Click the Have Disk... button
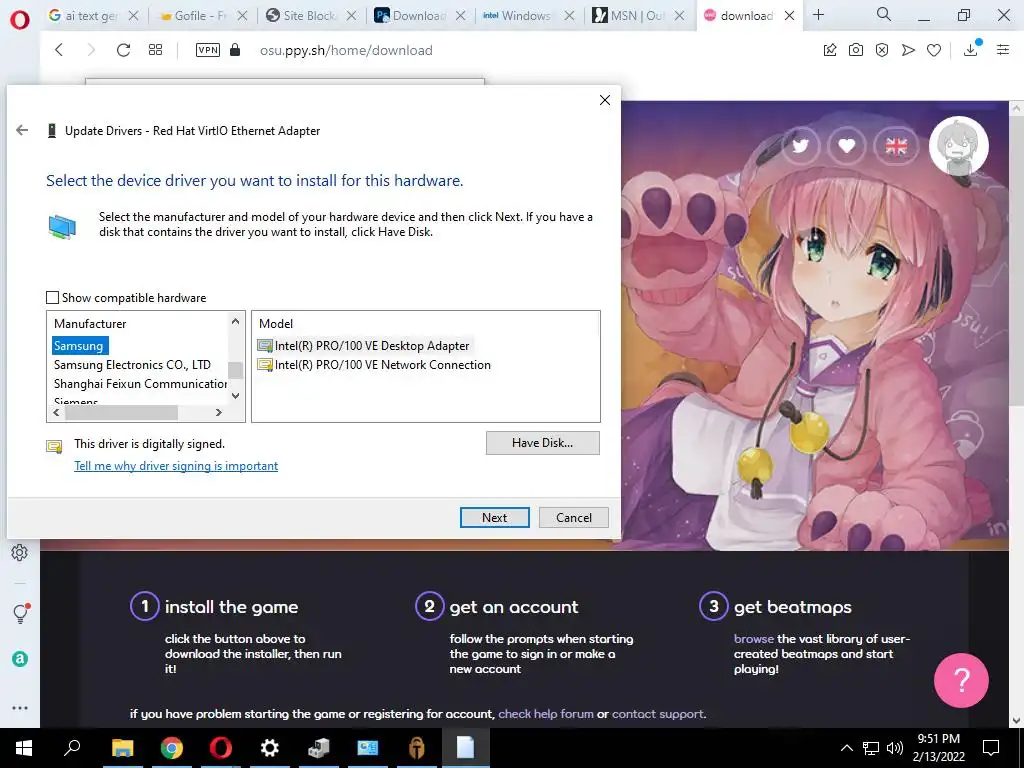 (543, 443)
